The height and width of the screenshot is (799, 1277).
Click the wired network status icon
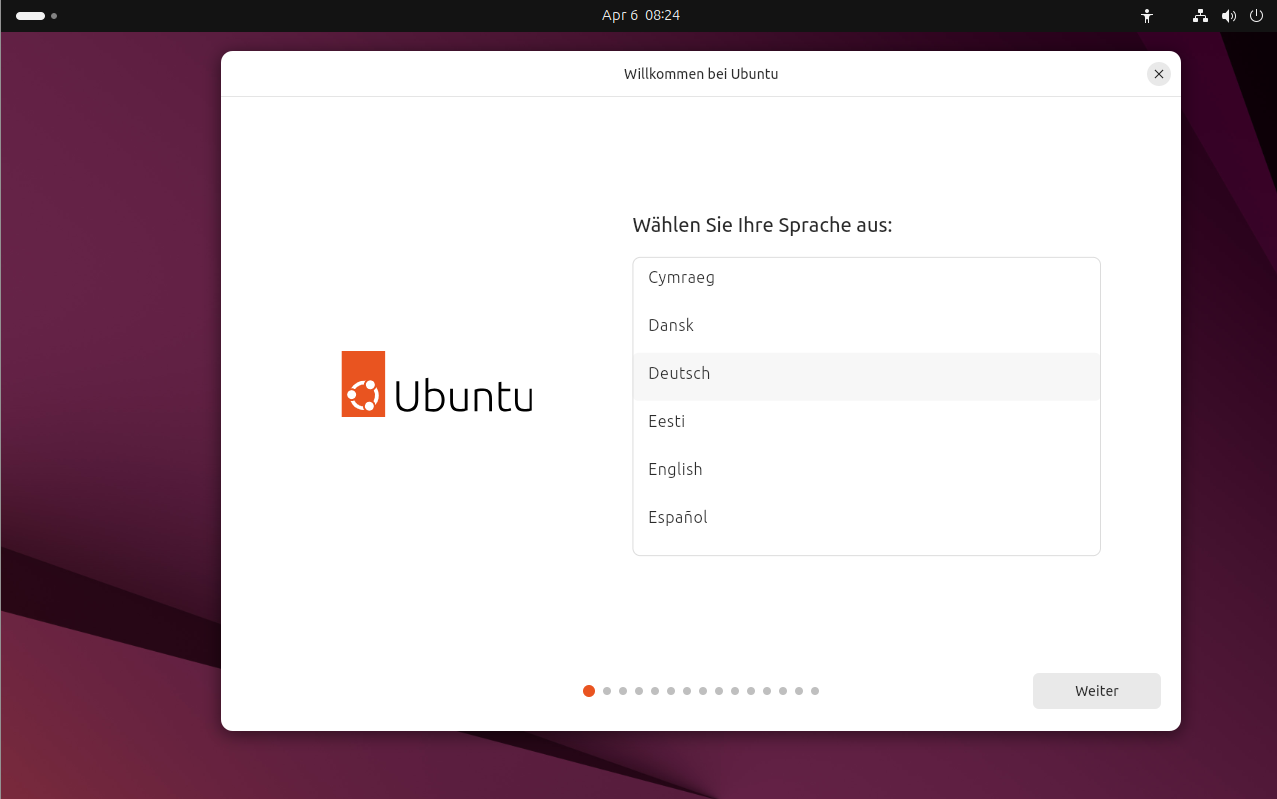1200,16
